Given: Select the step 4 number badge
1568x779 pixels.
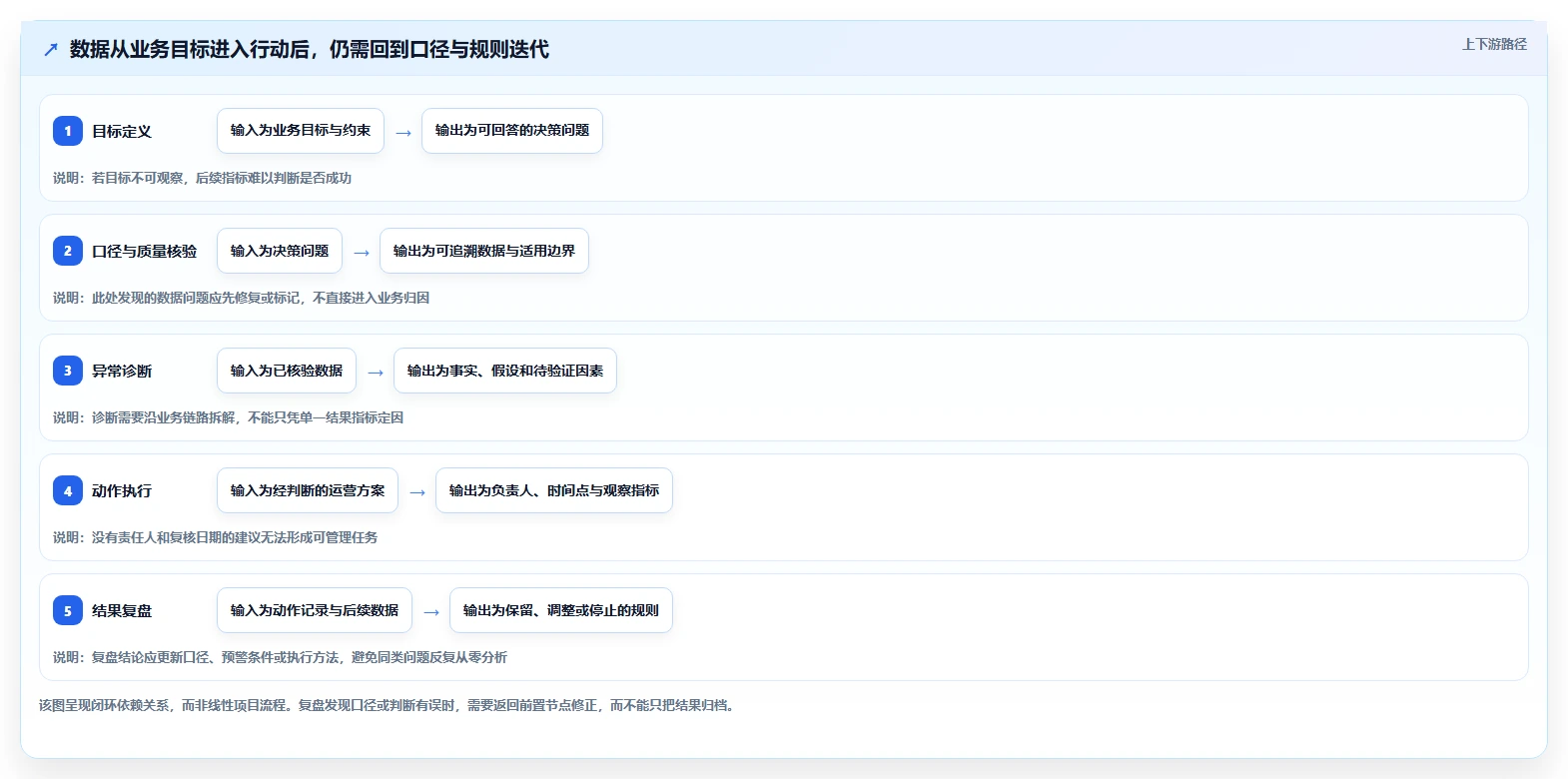Looking at the screenshot, I should pos(68,490).
